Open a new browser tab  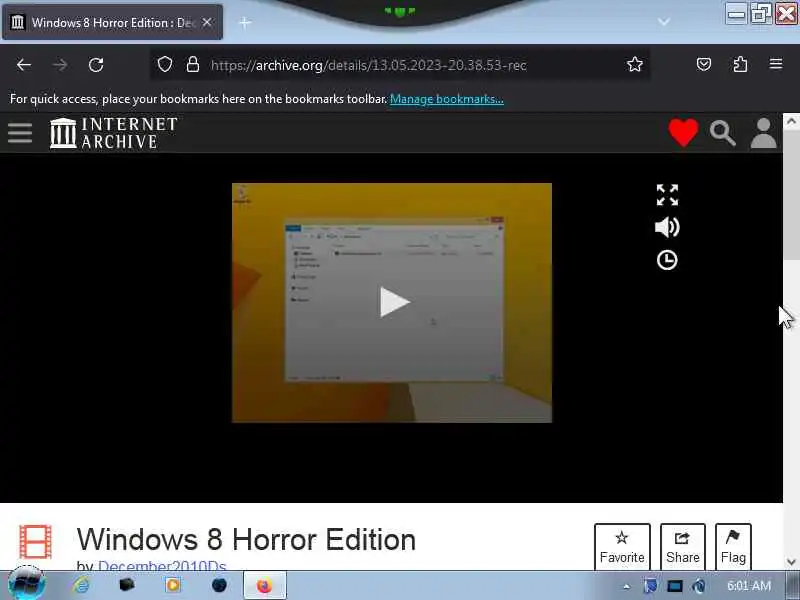pyautogui.click(x=245, y=22)
